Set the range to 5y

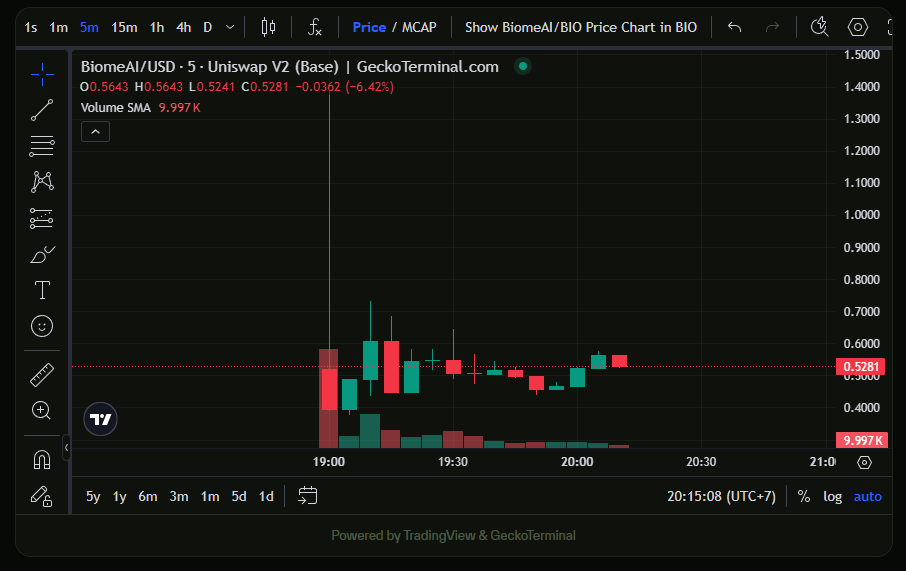93,496
